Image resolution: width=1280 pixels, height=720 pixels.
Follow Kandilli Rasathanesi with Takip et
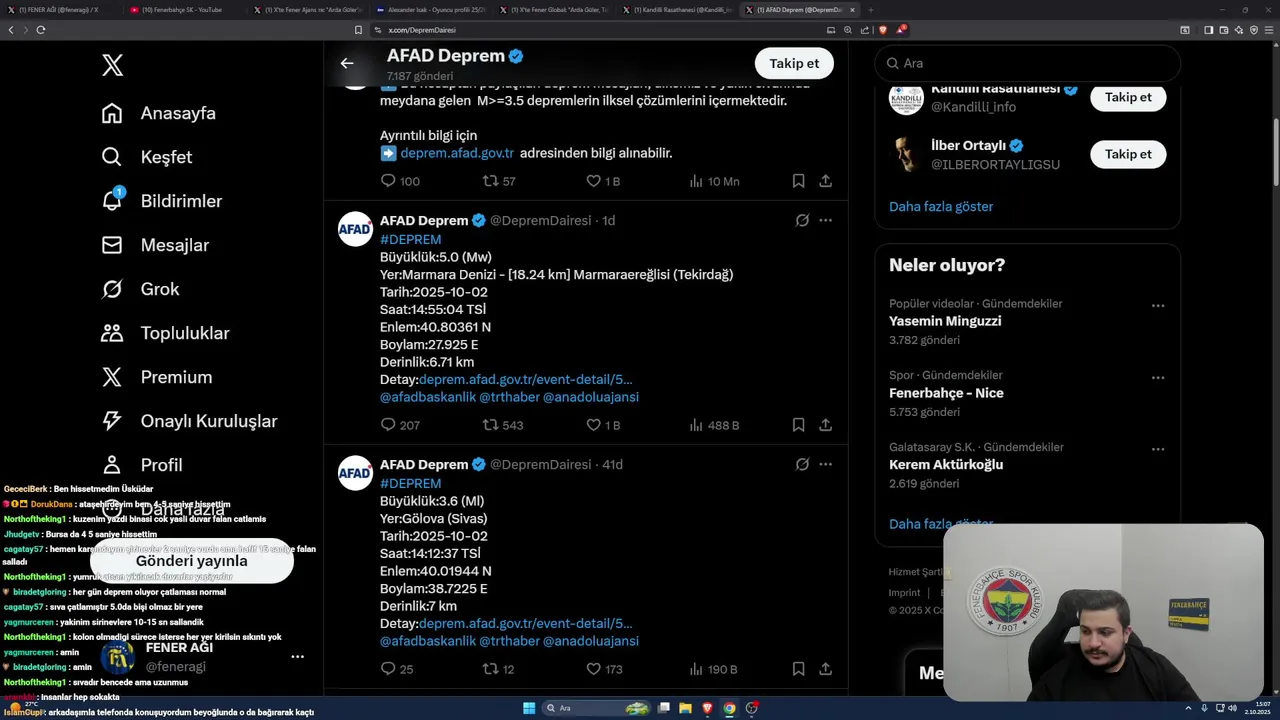1128,97
